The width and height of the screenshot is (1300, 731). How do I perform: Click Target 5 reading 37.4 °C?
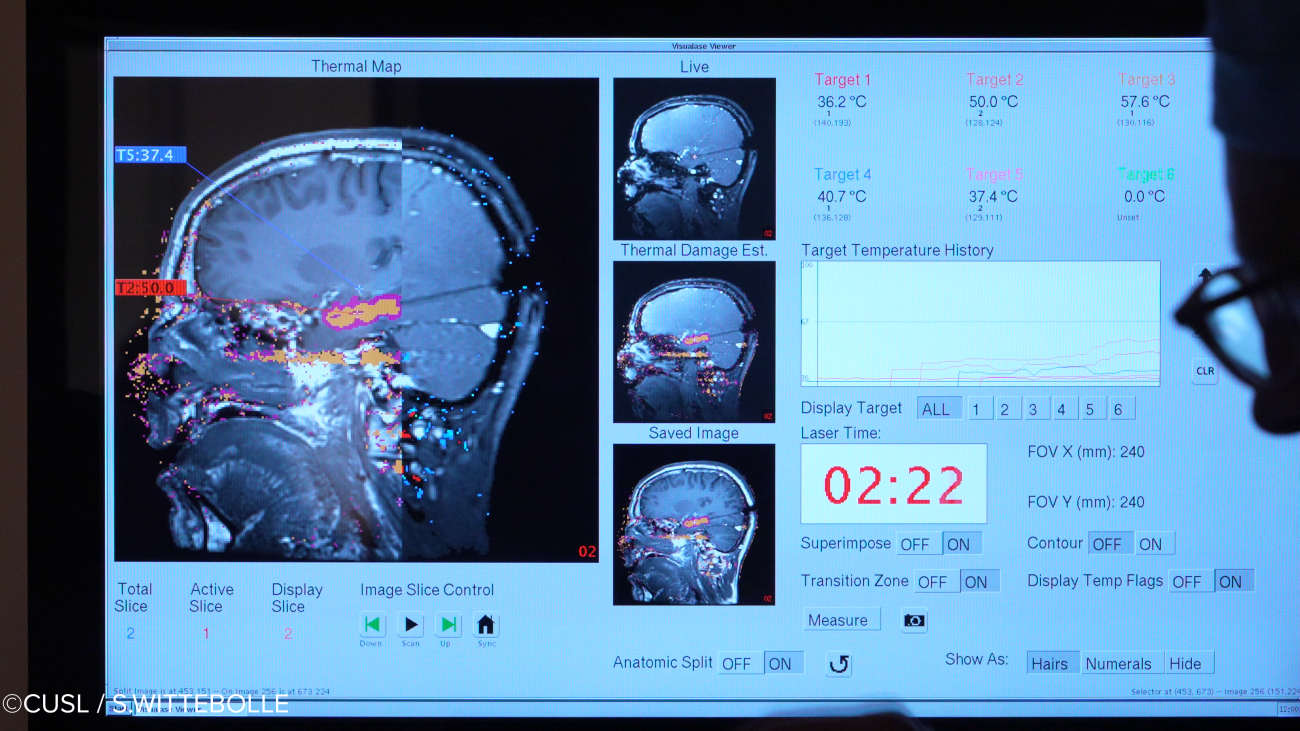[993, 196]
